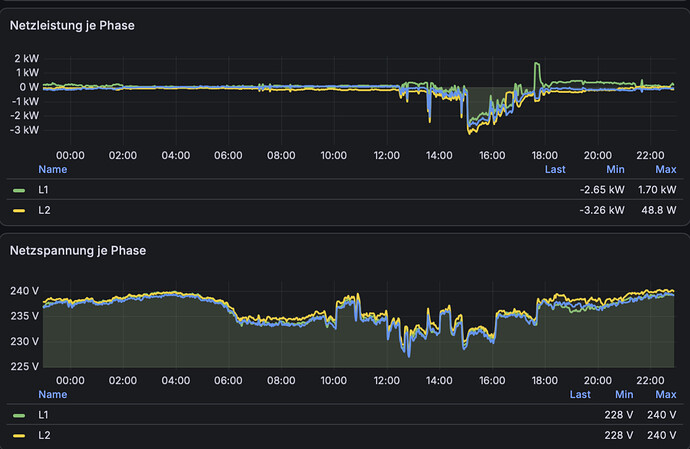Toggle L2 series label in Netzspannung legend
Image resolution: width=690 pixels, height=449 pixels.
[44, 435]
